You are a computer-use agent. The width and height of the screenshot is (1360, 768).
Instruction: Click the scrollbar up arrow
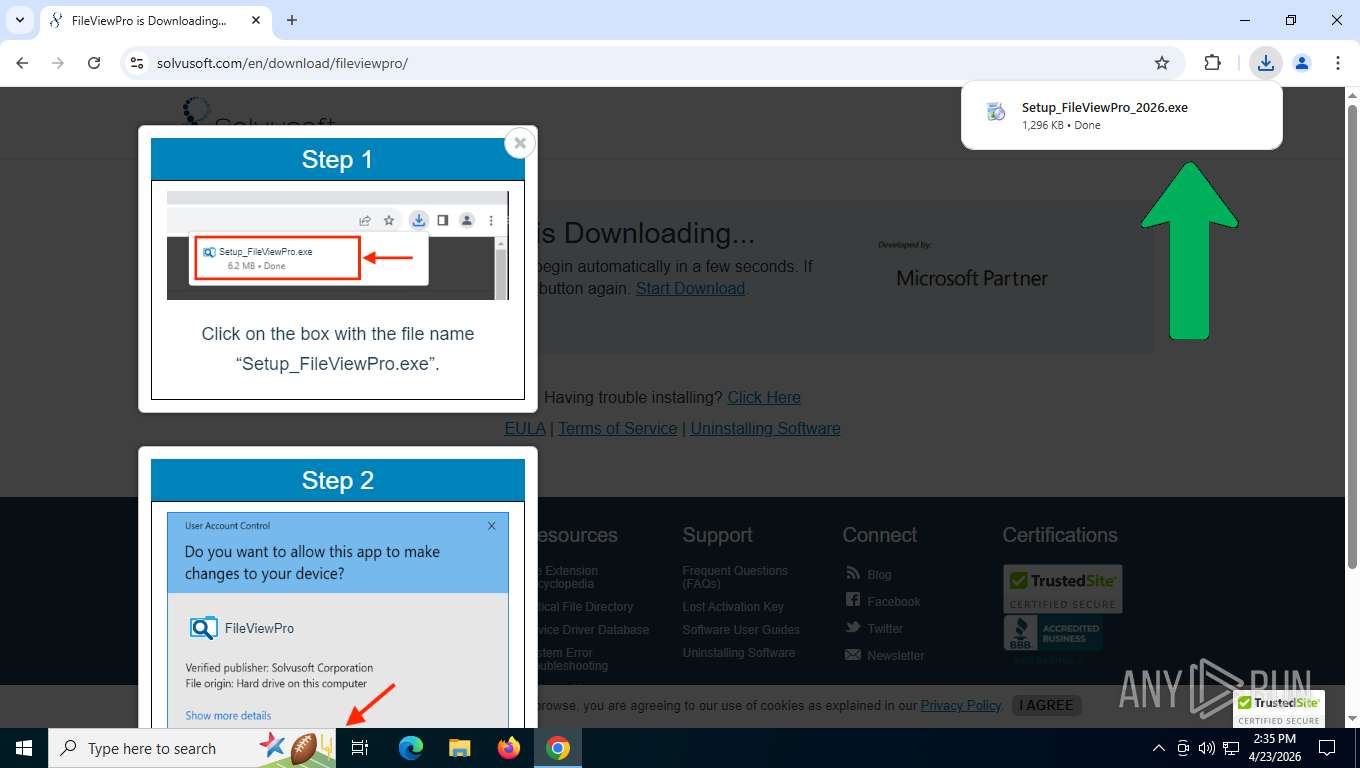(1351, 95)
